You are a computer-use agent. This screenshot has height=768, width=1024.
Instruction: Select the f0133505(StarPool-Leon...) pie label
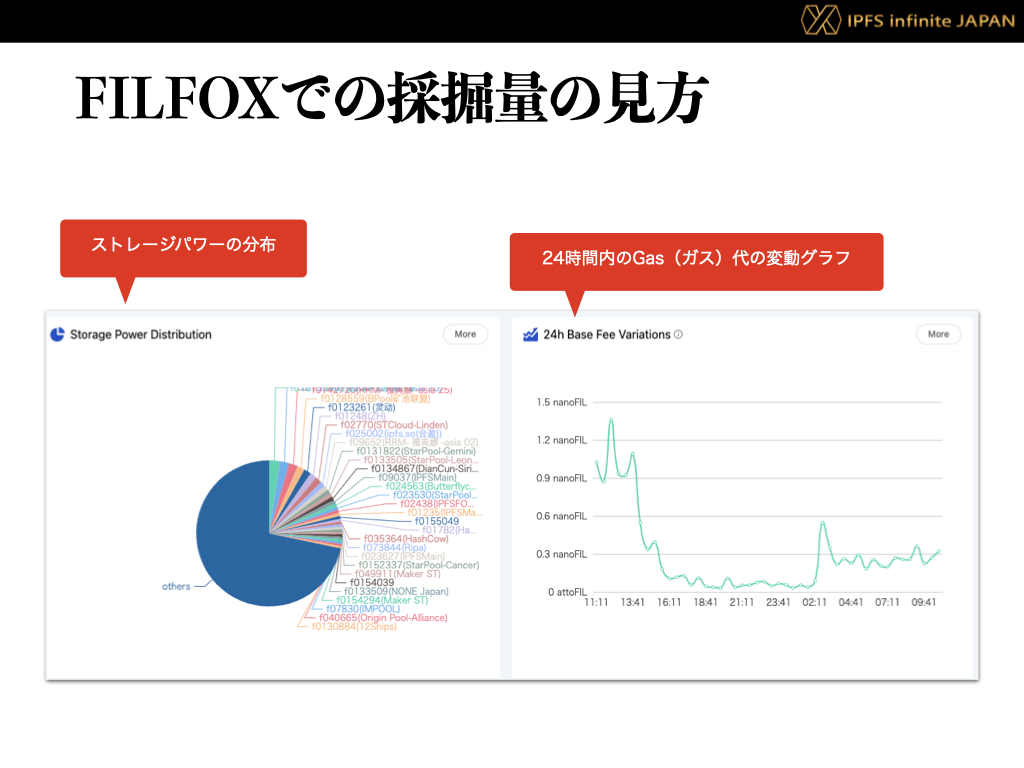[421, 460]
